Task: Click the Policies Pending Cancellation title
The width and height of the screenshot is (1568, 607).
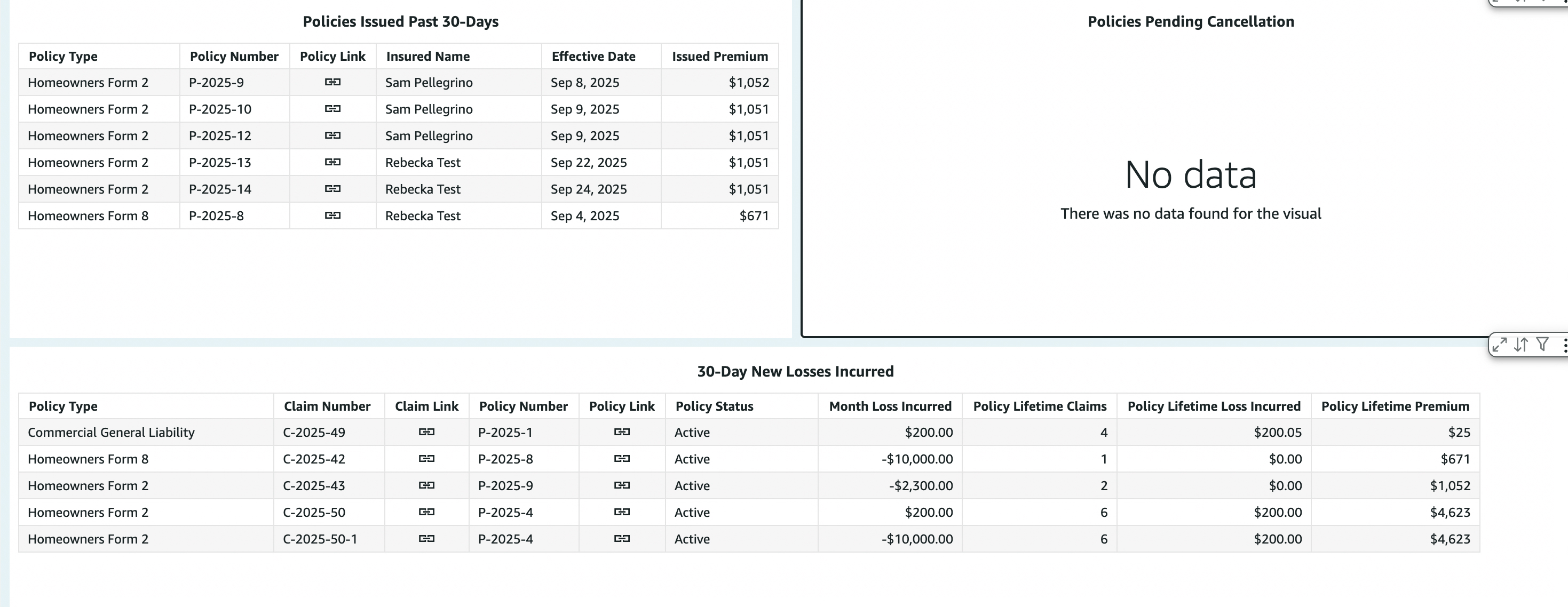Action: coord(1190,22)
